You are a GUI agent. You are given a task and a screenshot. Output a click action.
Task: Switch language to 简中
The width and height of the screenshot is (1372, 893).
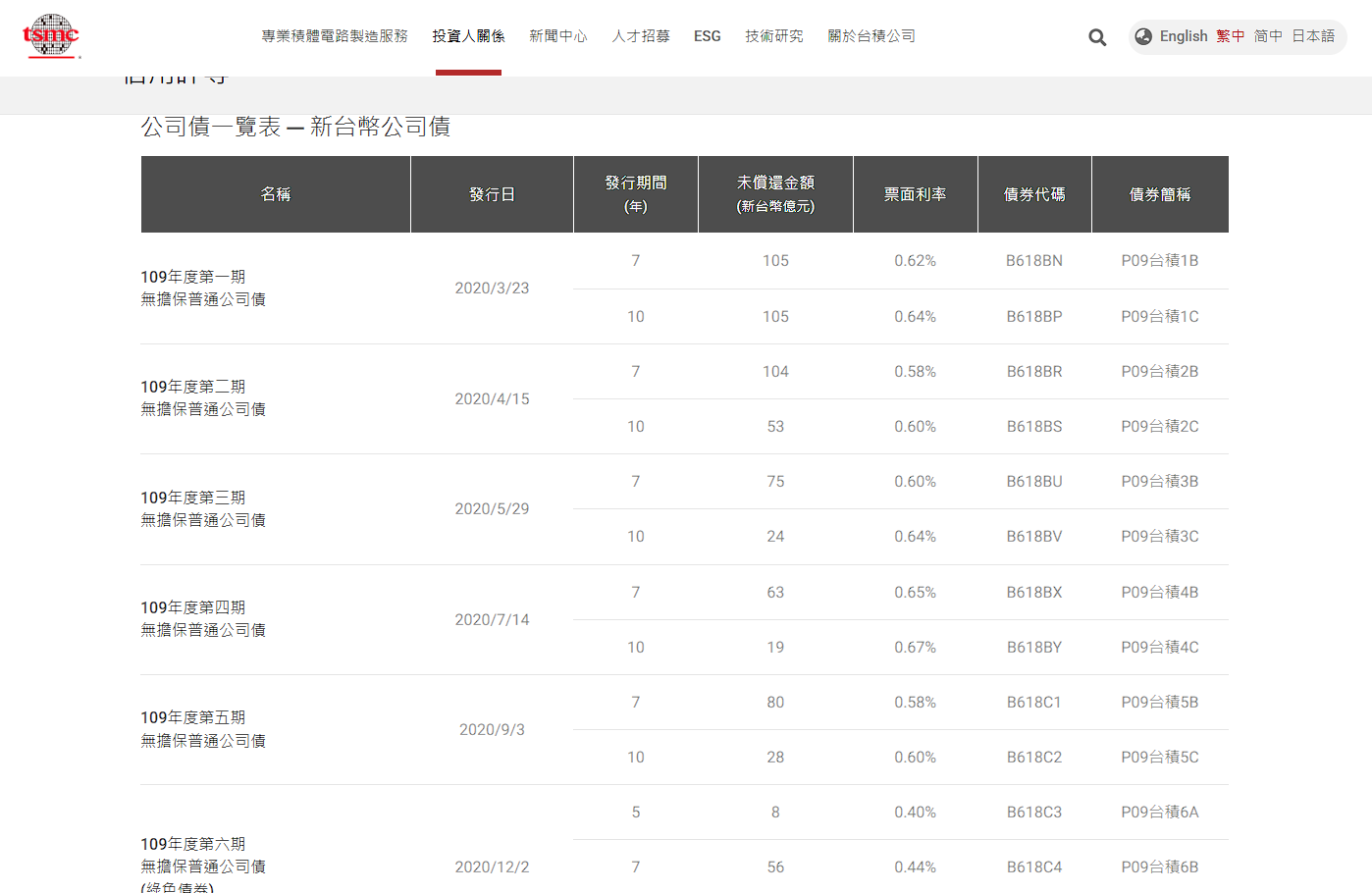[1268, 36]
